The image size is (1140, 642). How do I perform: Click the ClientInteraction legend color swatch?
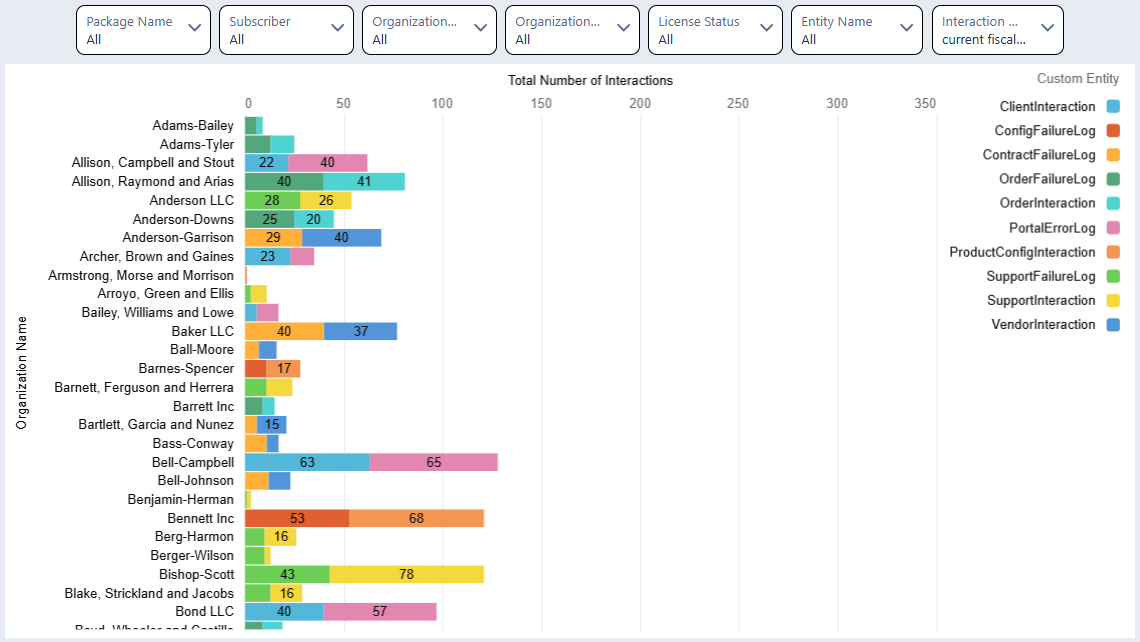pyautogui.click(x=1113, y=107)
